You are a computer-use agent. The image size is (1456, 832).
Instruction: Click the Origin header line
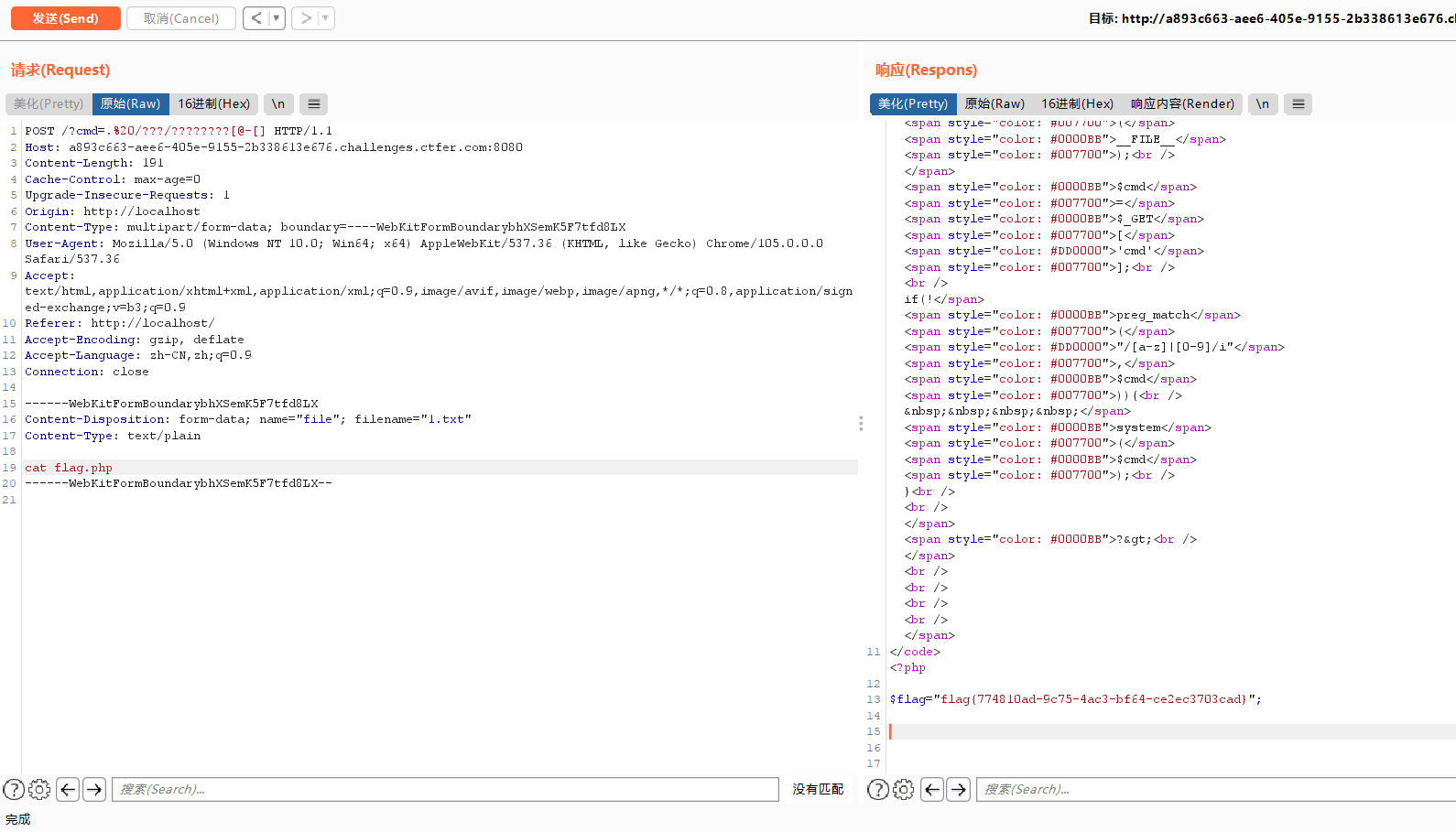(x=113, y=211)
